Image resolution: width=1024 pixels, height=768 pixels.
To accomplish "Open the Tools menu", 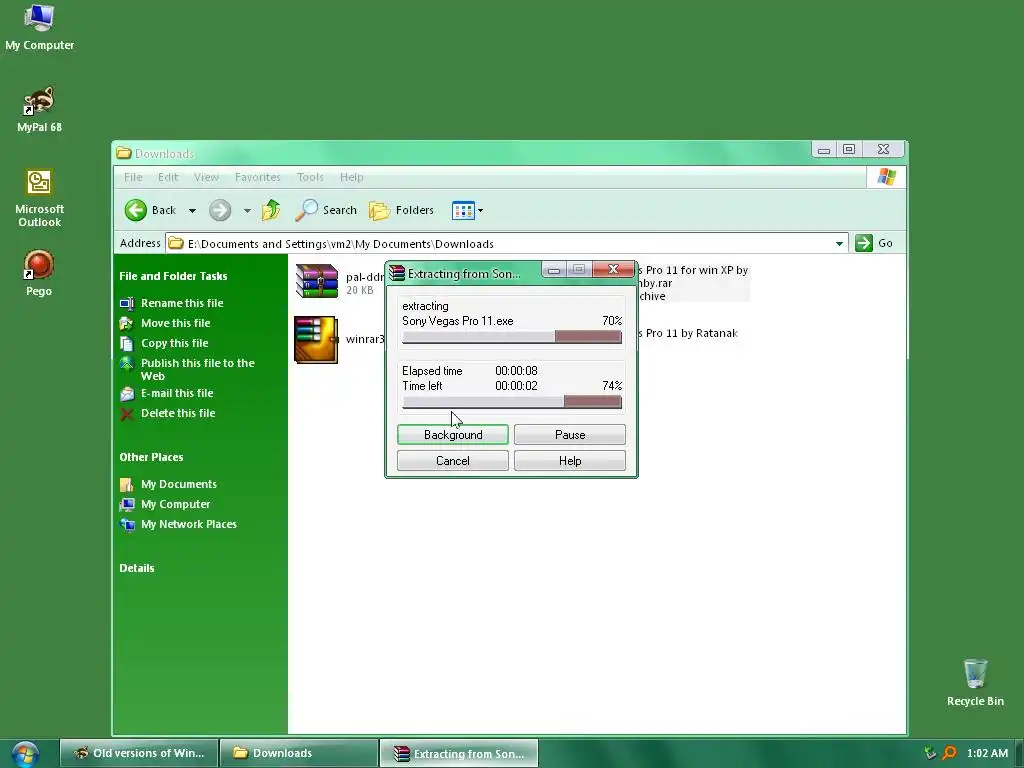I will [x=310, y=177].
